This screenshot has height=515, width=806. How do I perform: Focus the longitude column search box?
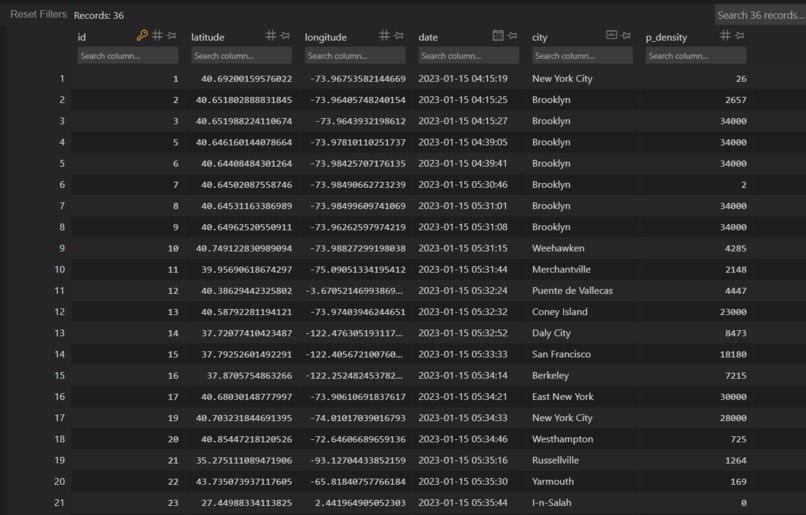point(355,56)
